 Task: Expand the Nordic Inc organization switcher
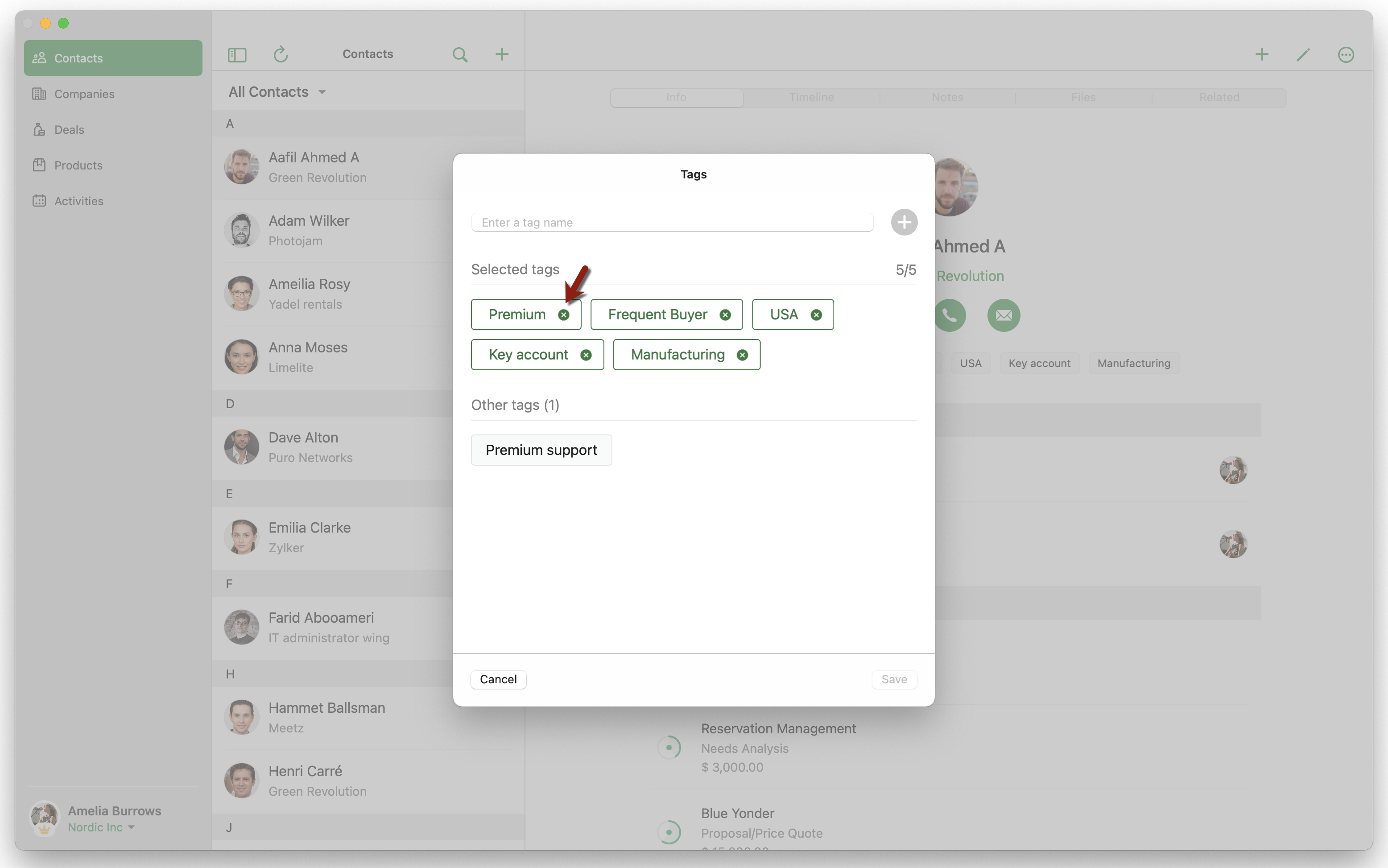[x=101, y=827]
